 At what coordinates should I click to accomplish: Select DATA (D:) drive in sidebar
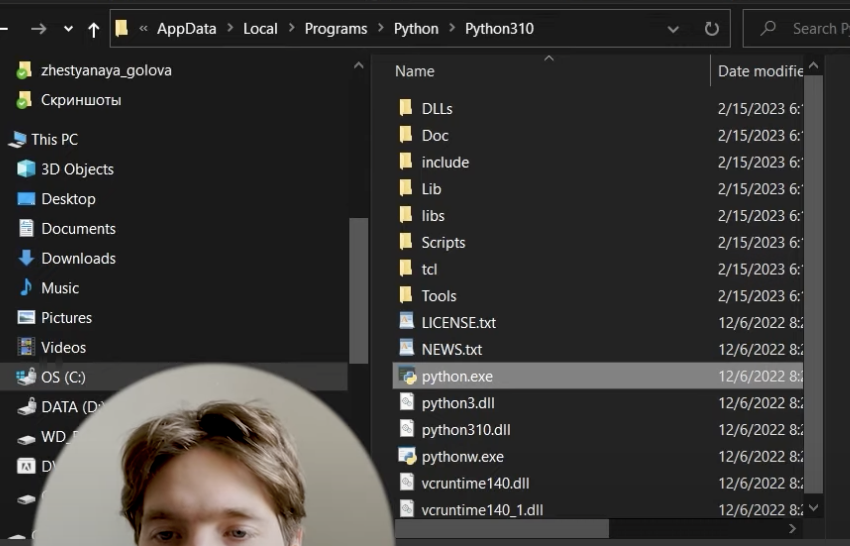[x=72, y=407]
